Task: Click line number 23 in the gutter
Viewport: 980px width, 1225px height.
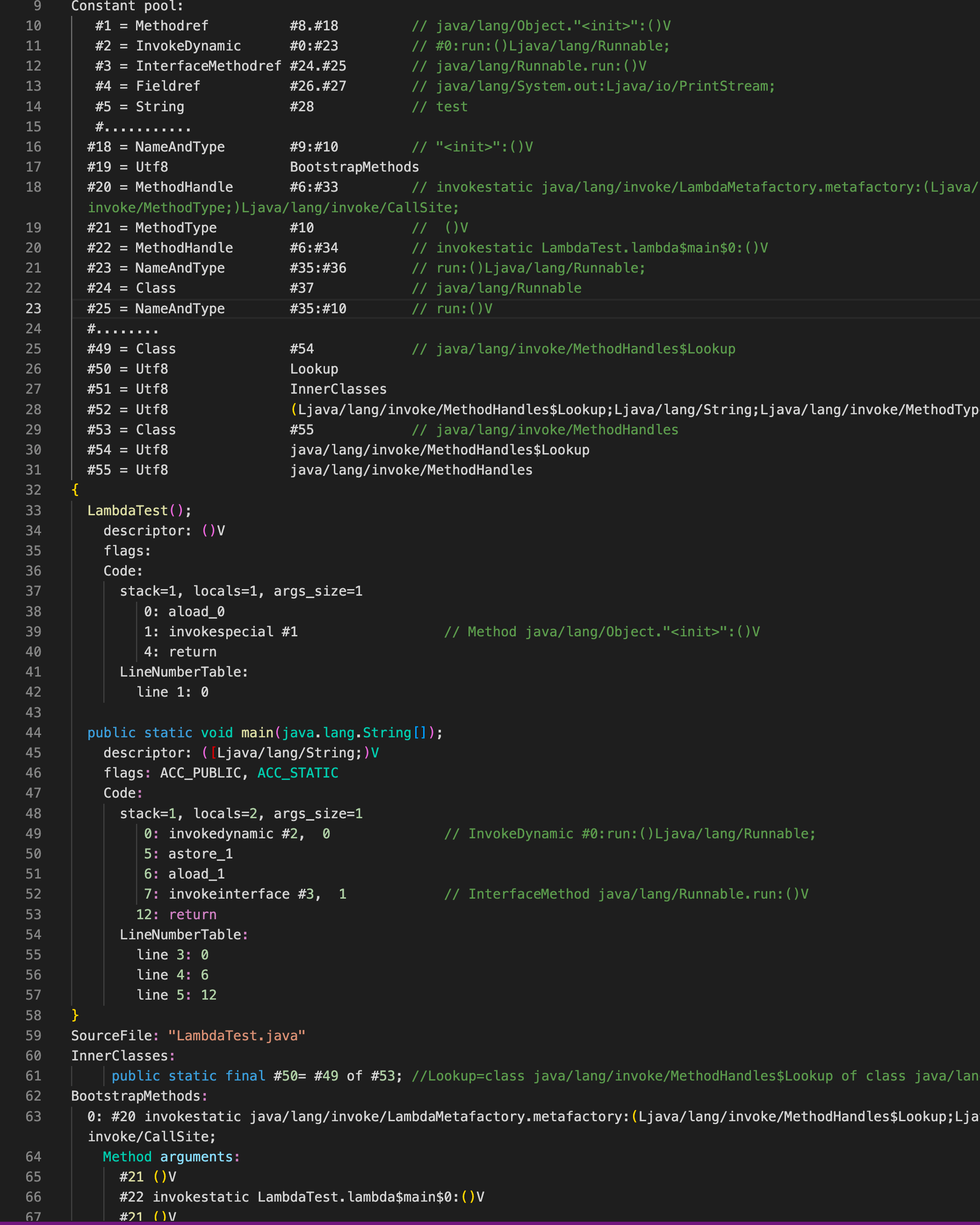Action: (34, 309)
